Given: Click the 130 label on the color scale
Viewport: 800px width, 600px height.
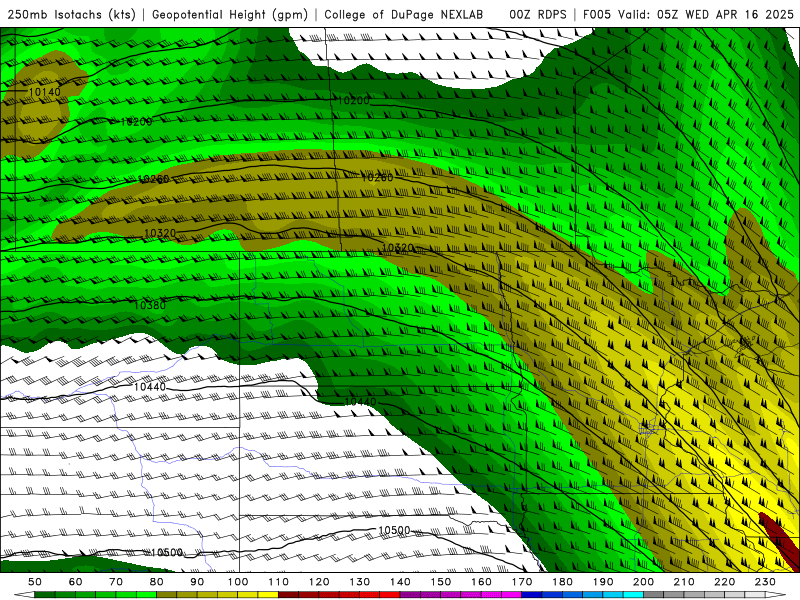Looking at the screenshot, I should [x=360, y=582].
